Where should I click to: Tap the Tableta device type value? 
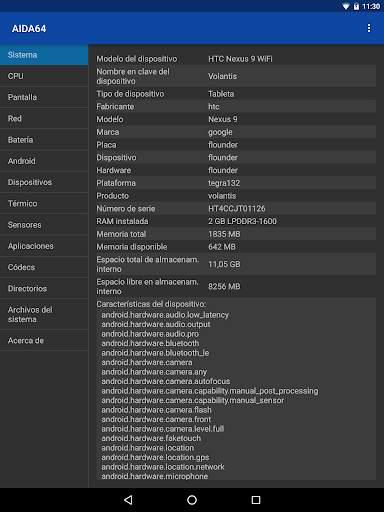coord(221,94)
